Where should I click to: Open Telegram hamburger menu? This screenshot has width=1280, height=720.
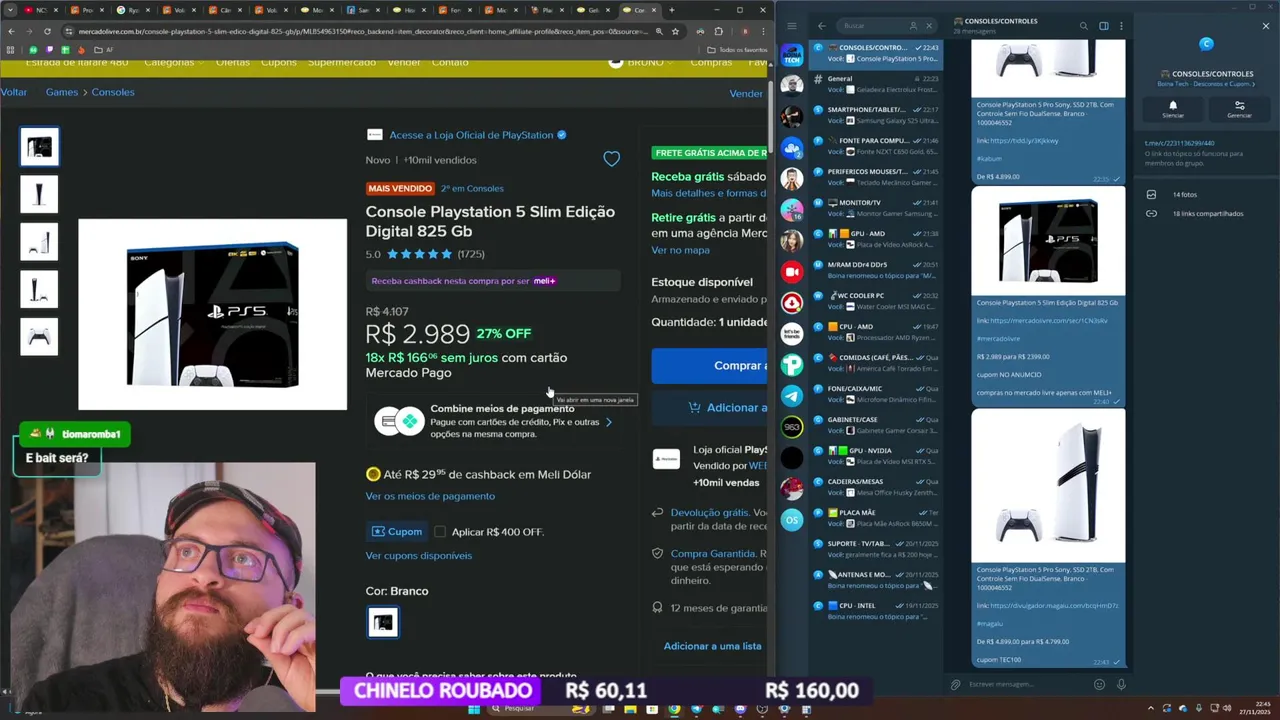point(791,26)
